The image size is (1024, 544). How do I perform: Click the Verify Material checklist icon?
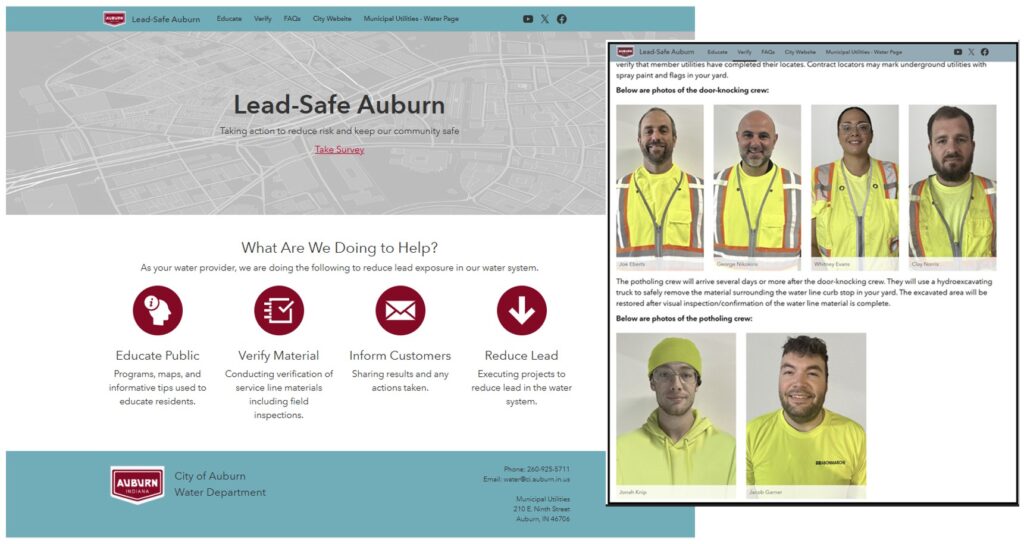(279, 310)
